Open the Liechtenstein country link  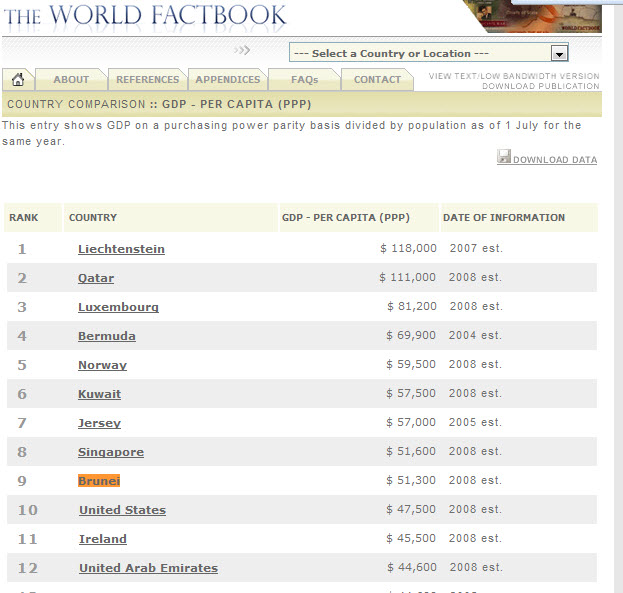pos(121,249)
